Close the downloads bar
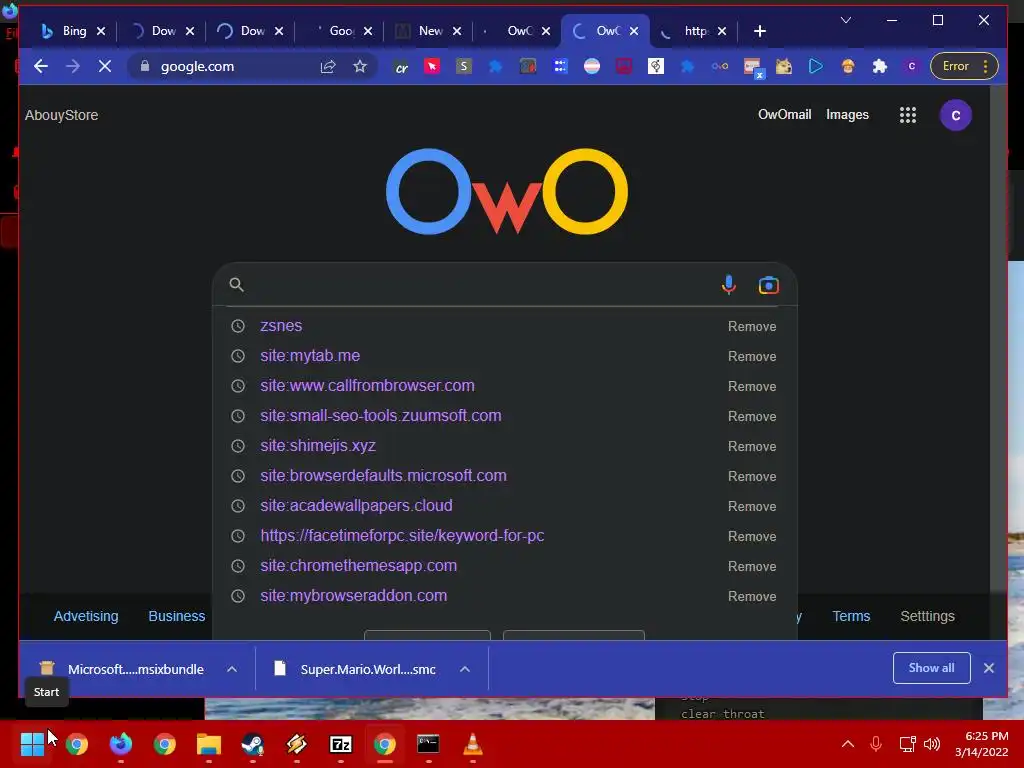Viewport: 1024px width, 768px height. pyautogui.click(x=989, y=667)
